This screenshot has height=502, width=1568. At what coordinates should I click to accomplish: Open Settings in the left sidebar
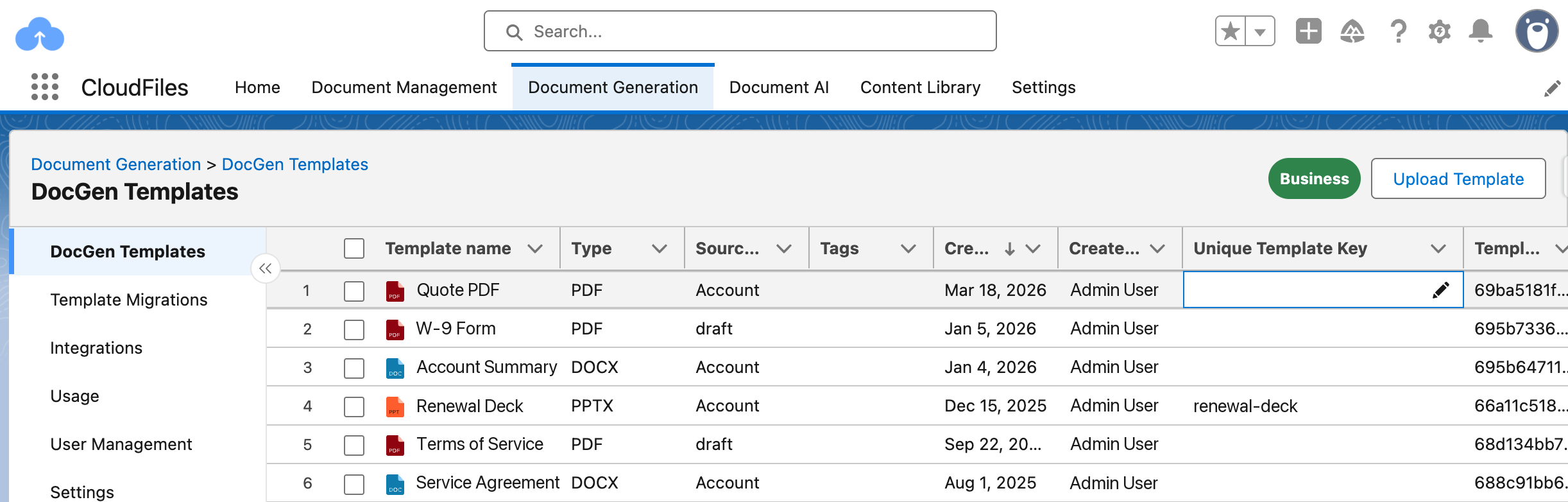click(x=82, y=492)
